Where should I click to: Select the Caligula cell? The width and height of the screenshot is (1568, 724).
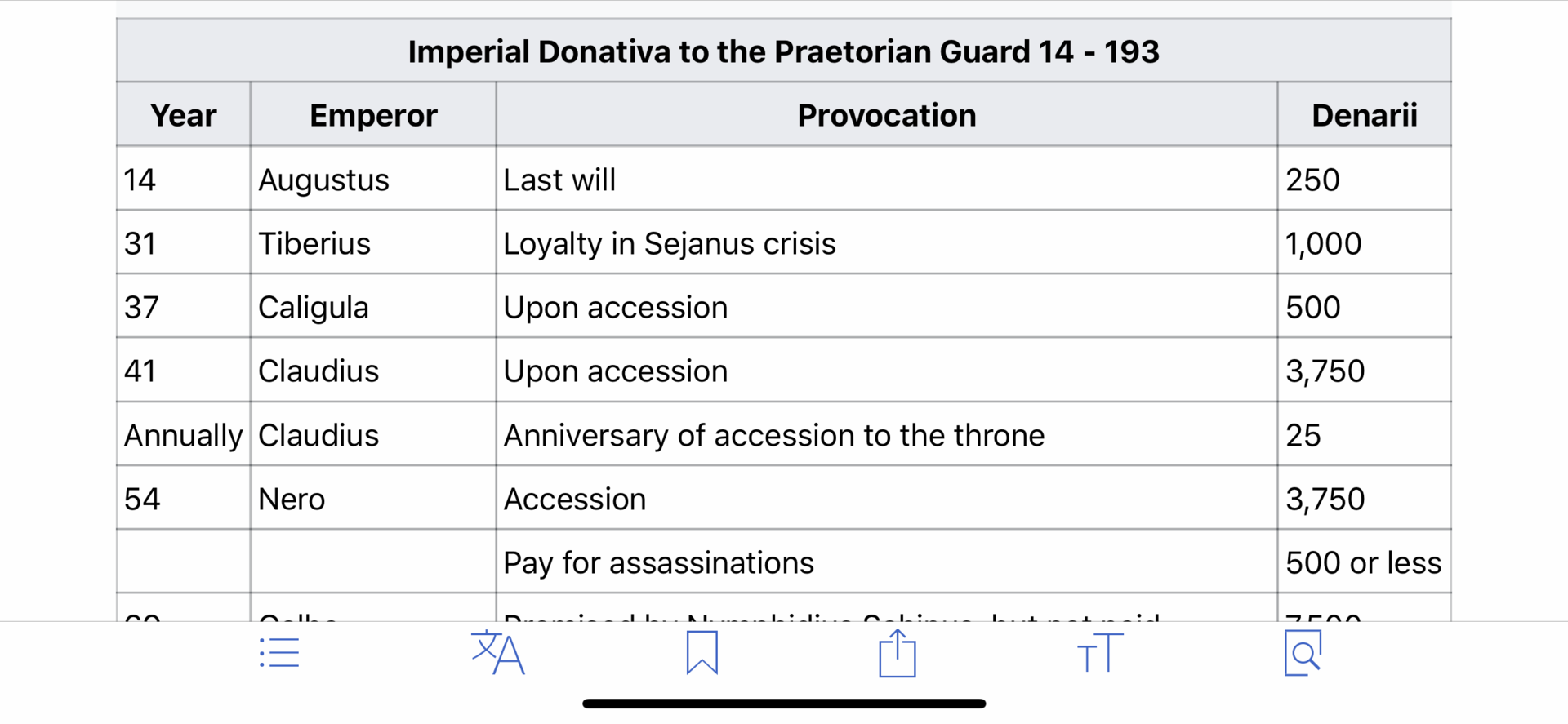tap(373, 307)
